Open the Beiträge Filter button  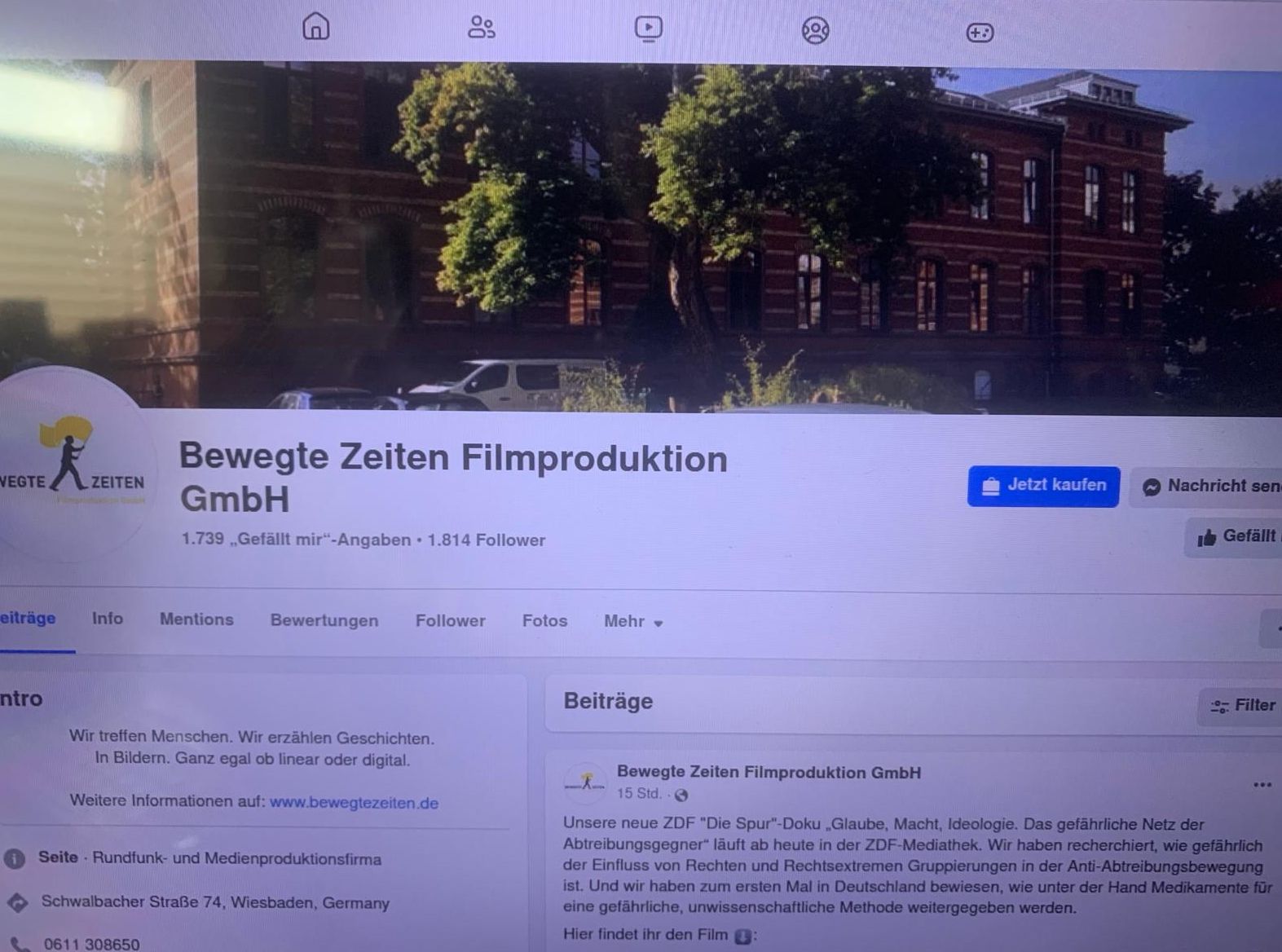pyautogui.click(x=1241, y=706)
